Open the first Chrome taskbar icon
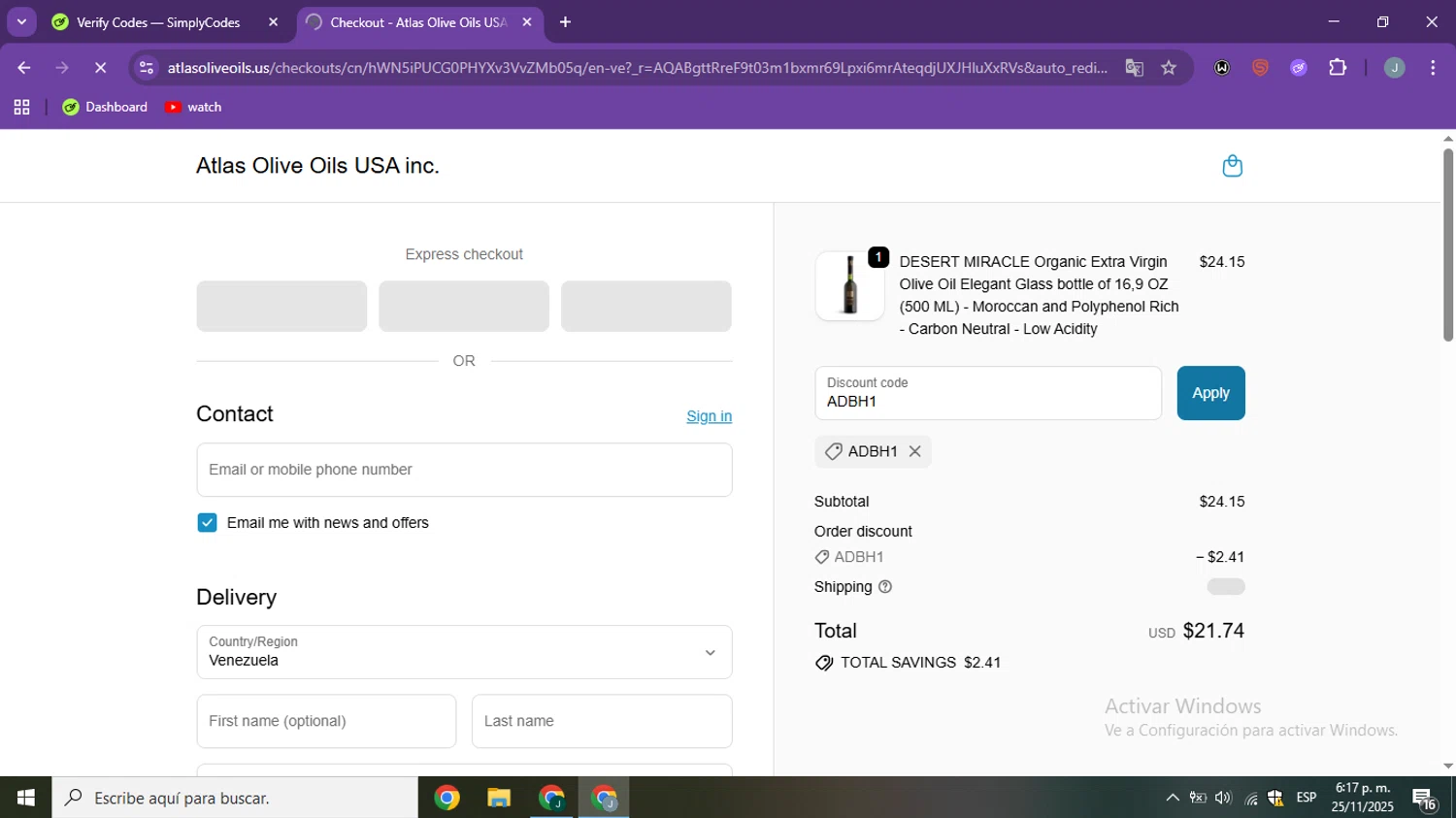Screen dimensions: 1456x818 point(447,798)
